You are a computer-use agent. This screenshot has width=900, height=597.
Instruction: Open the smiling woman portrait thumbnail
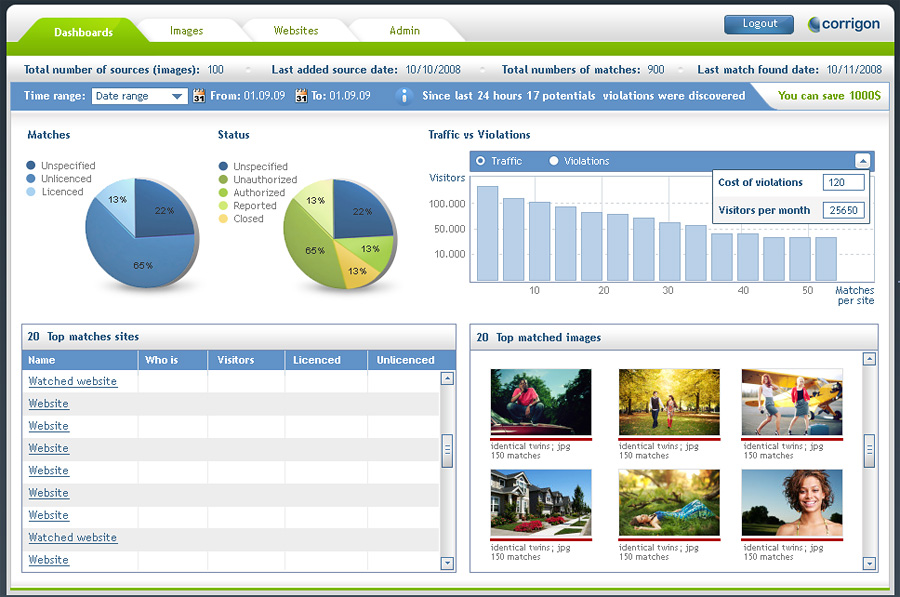tap(791, 504)
